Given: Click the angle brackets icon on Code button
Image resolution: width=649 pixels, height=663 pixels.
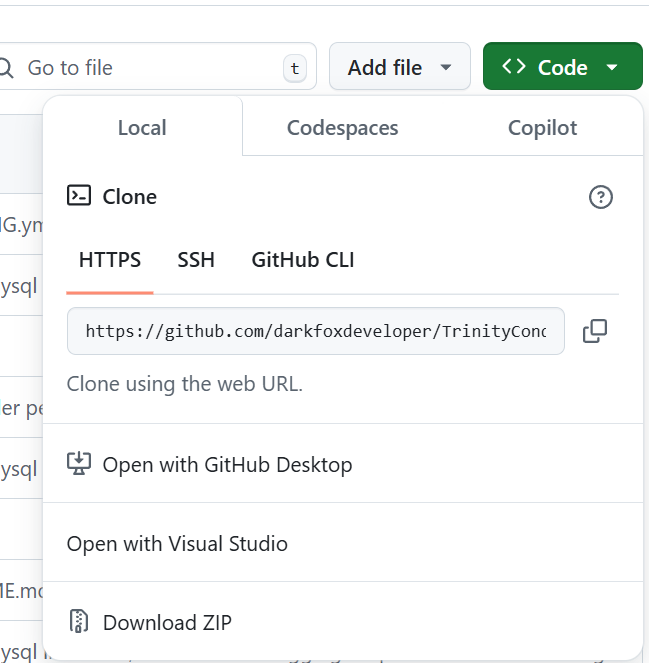Looking at the screenshot, I should 514,67.
